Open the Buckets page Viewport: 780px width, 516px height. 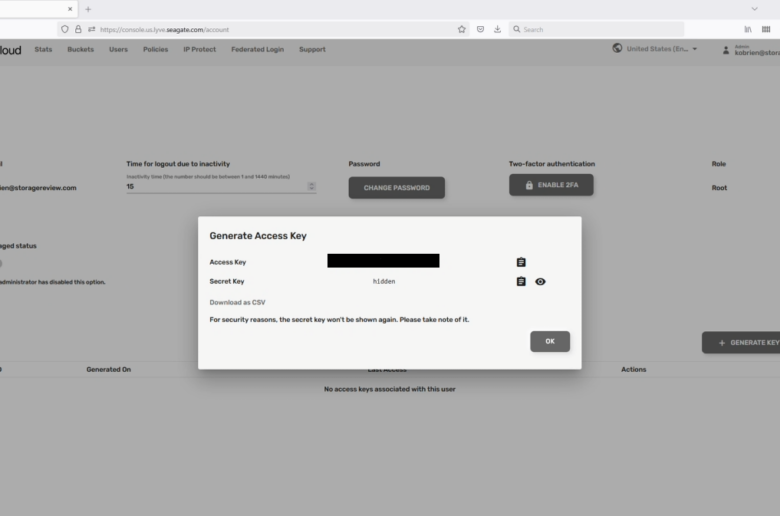pyautogui.click(x=81, y=49)
